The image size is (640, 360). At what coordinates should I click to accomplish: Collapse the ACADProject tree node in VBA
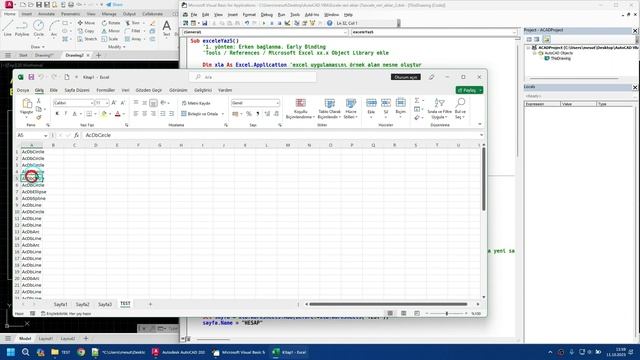pyautogui.click(x=528, y=48)
